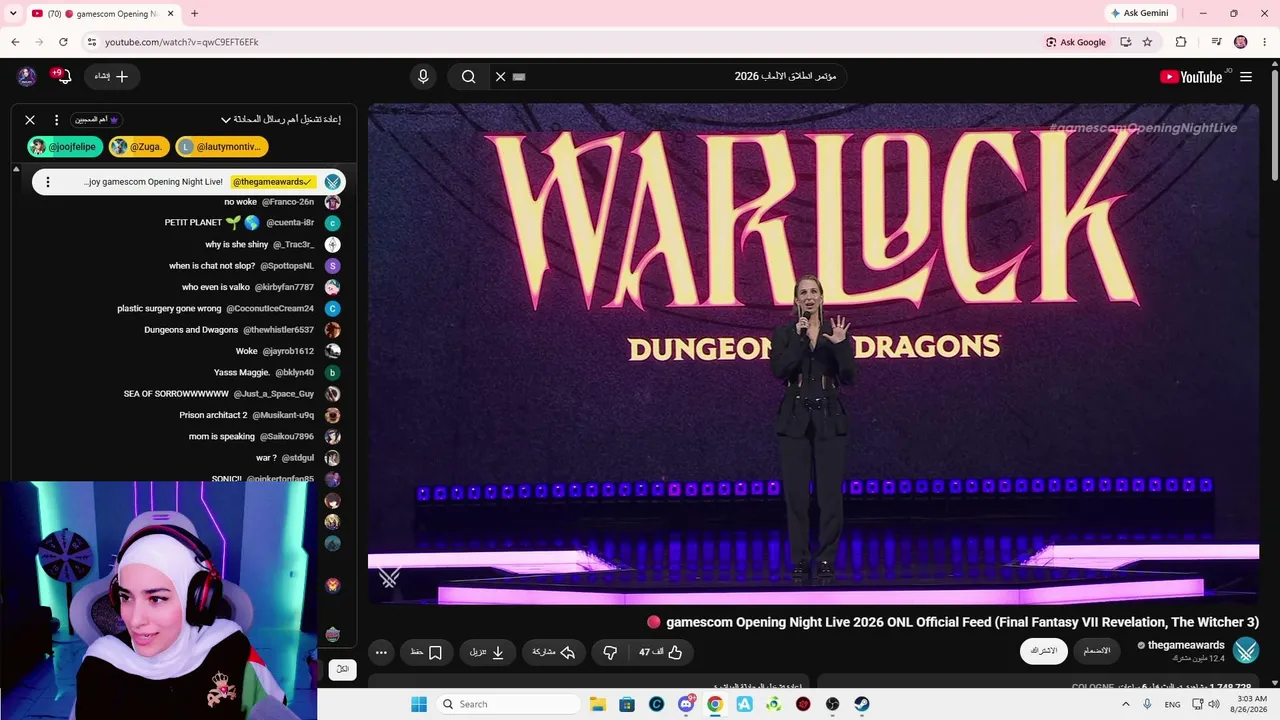Click the "Yasss Maggie." chat message
The image size is (1280, 720).
(242, 373)
